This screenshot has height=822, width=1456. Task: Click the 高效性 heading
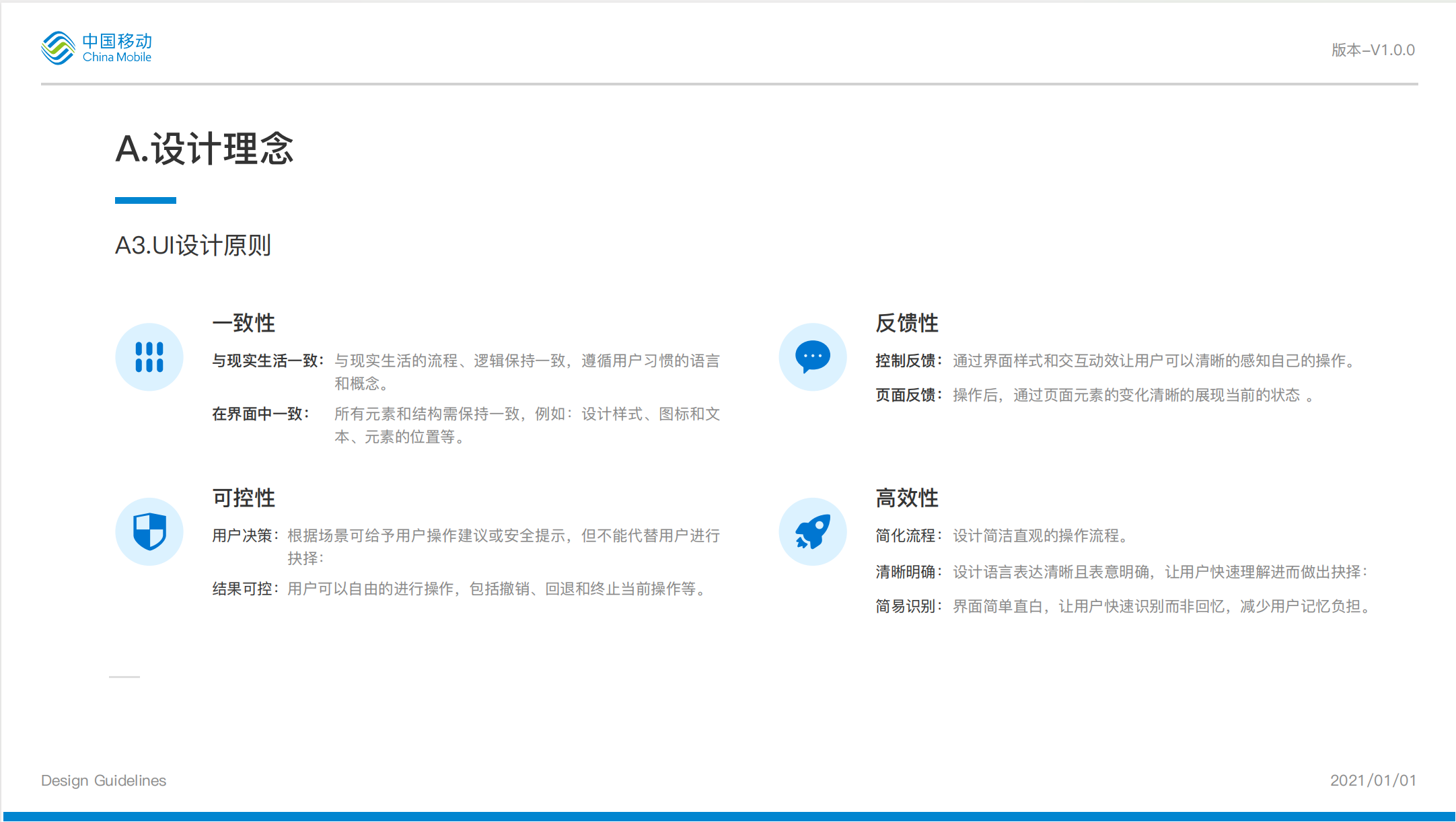(906, 498)
